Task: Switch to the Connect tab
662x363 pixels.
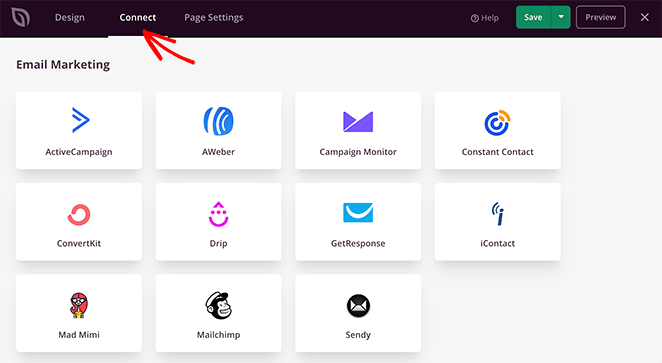Action: pyautogui.click(x=138, y=17)
